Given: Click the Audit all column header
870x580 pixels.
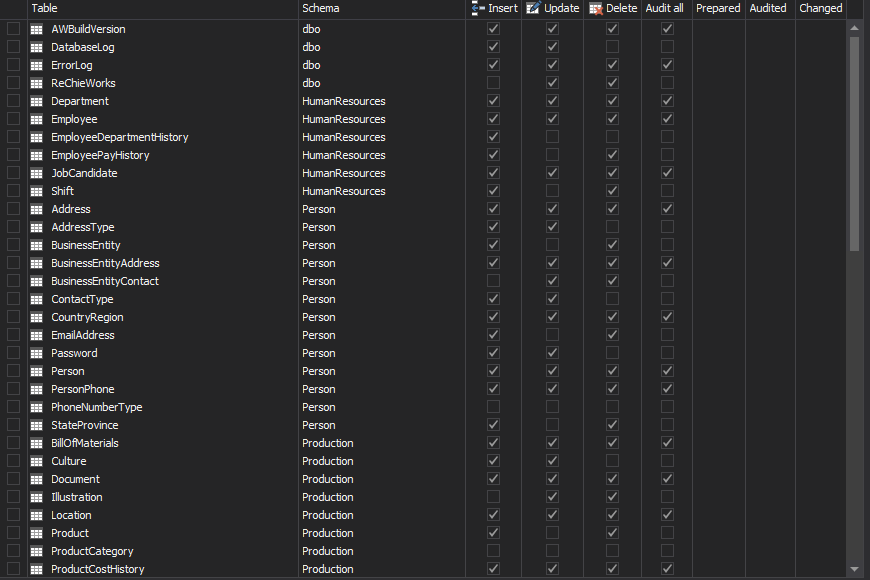Looking at the screenshot, I should pos(665,8).
